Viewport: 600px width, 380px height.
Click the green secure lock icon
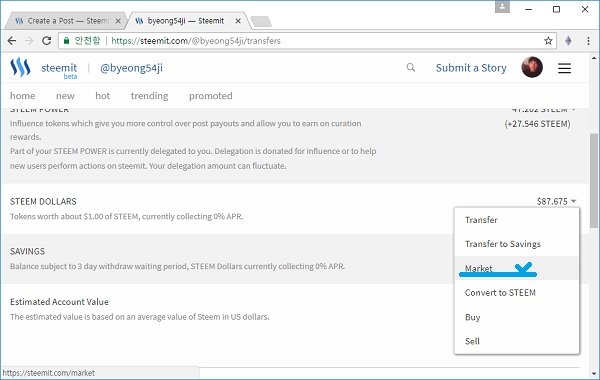click(66, 41)
